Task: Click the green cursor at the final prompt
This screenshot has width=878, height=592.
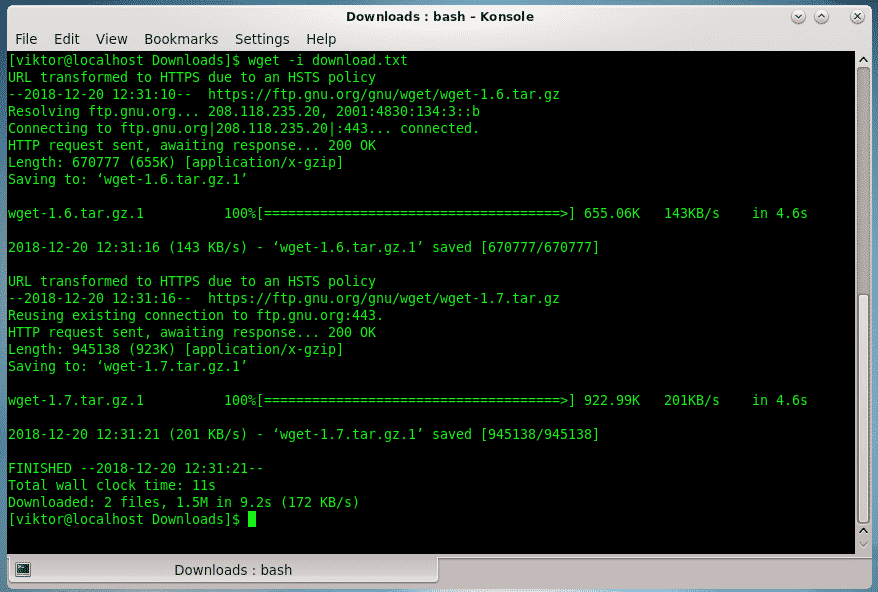Action: tap(252, 519)
